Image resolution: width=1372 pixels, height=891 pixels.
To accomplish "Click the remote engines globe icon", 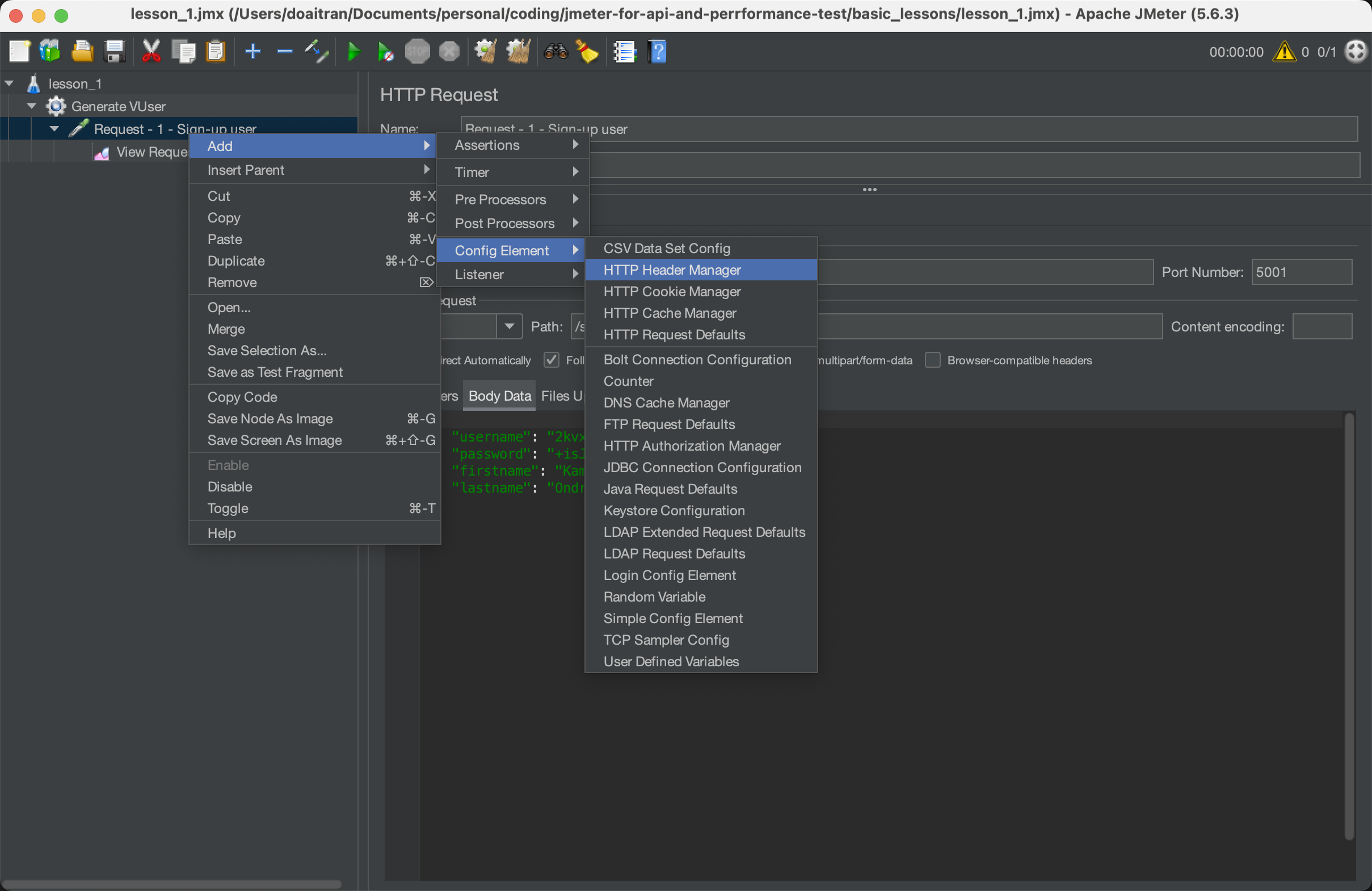I will tap(1356, 51).
